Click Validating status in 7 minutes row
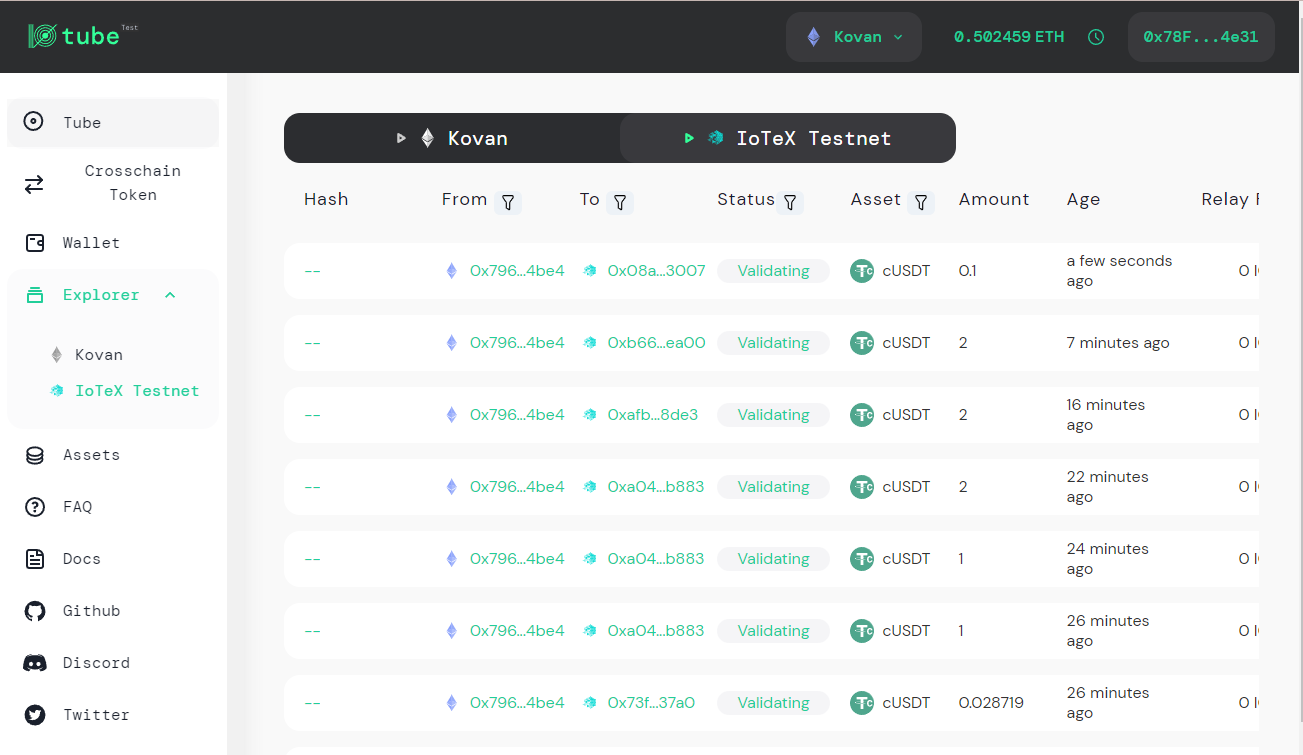Image resolution: width=1303 pixels, height=755 pixels. pos(773,343)
